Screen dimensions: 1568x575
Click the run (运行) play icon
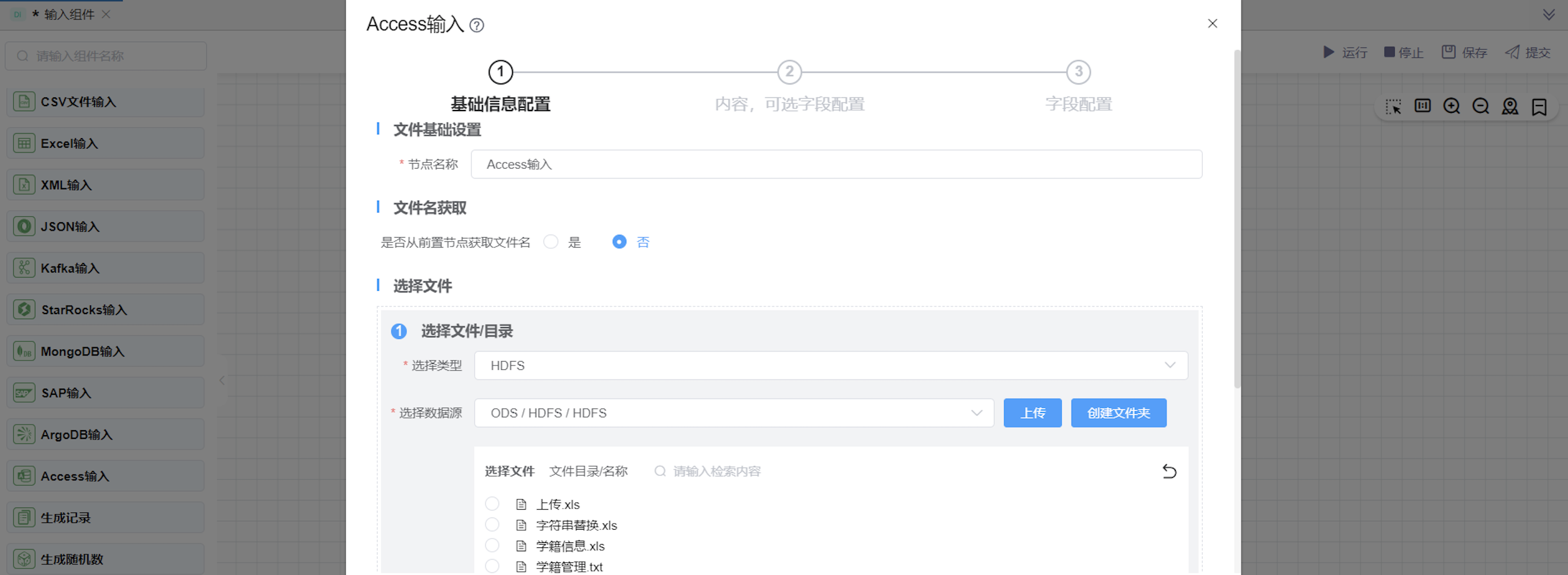click(x=1328, y=53)
